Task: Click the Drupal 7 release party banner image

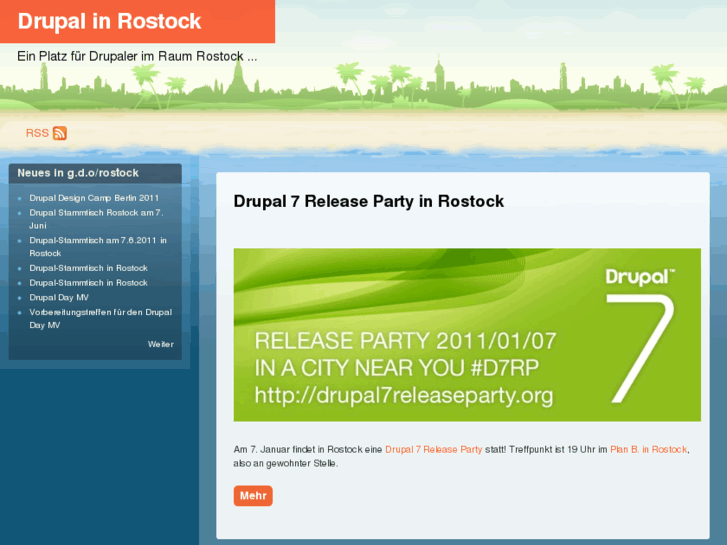Action: click(467, 335)
